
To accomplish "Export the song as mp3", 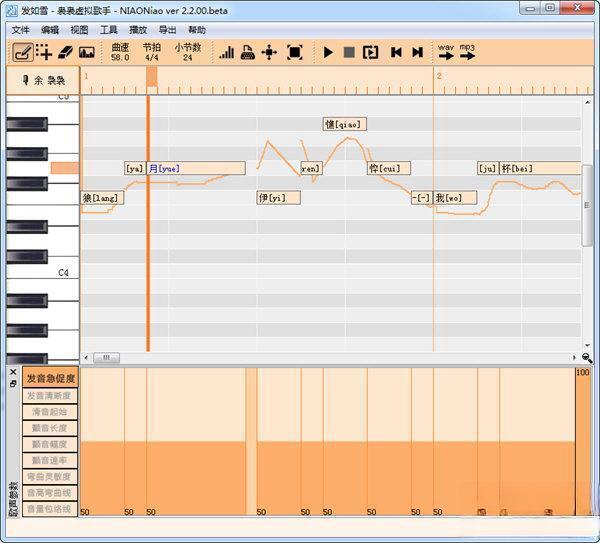I will [x=467, y=52].
